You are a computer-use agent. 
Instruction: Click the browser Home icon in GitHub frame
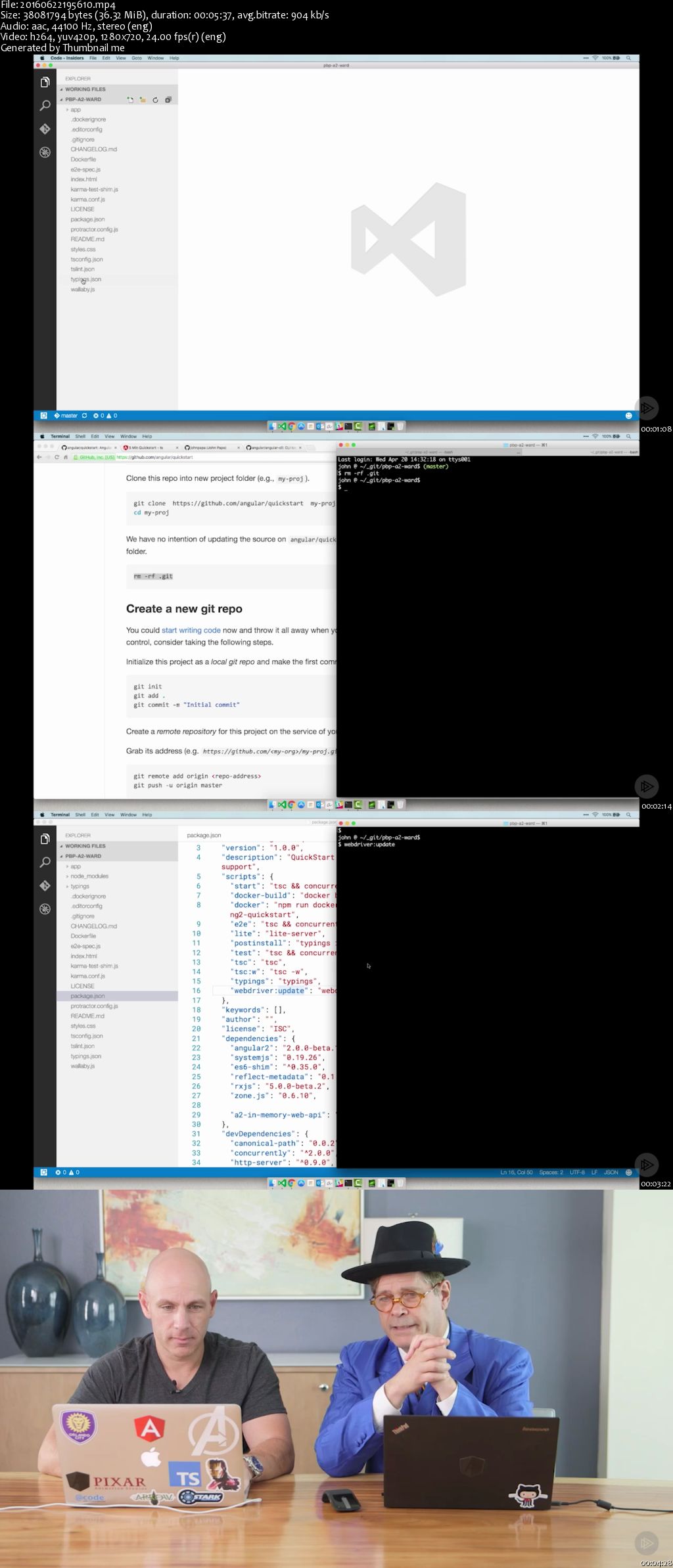pyautogui.click(x=65, y=457)
